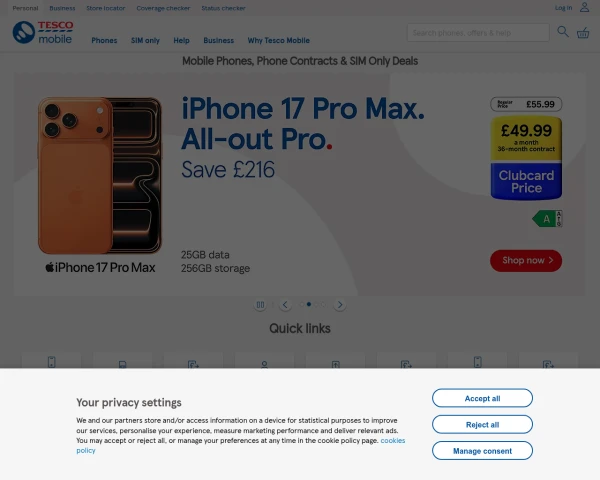Accept all cookies
Screen dimensions: 600x480
tap(482, 398)
